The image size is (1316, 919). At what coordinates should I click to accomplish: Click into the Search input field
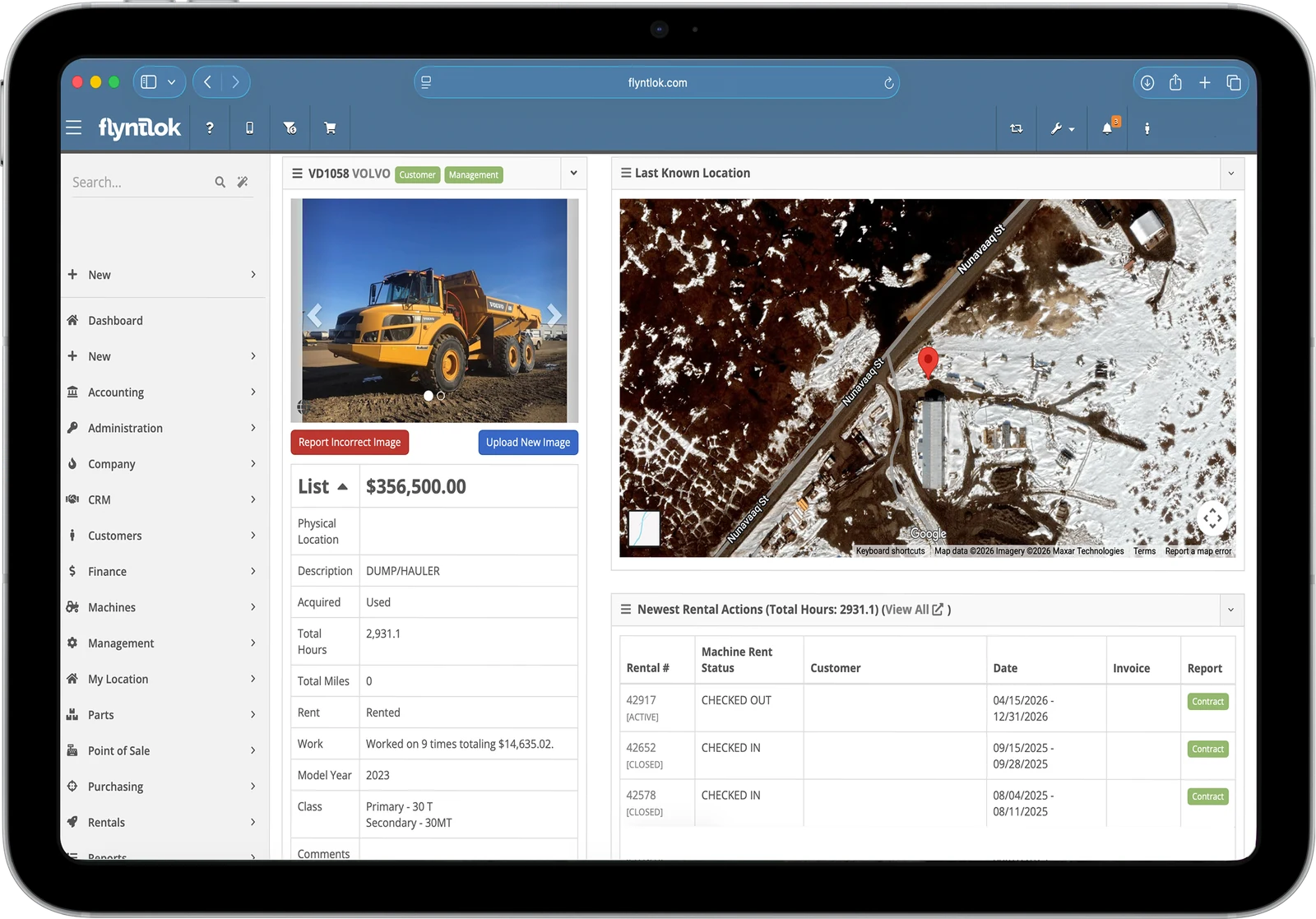(140, 182)
